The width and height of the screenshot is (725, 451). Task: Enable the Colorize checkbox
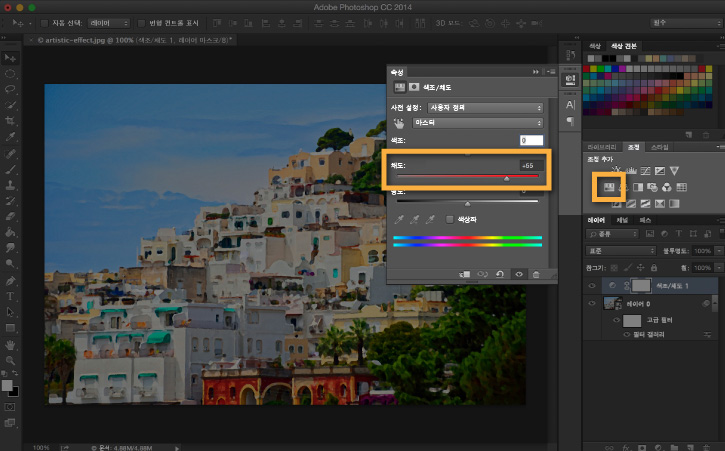[x=449, y=219]
